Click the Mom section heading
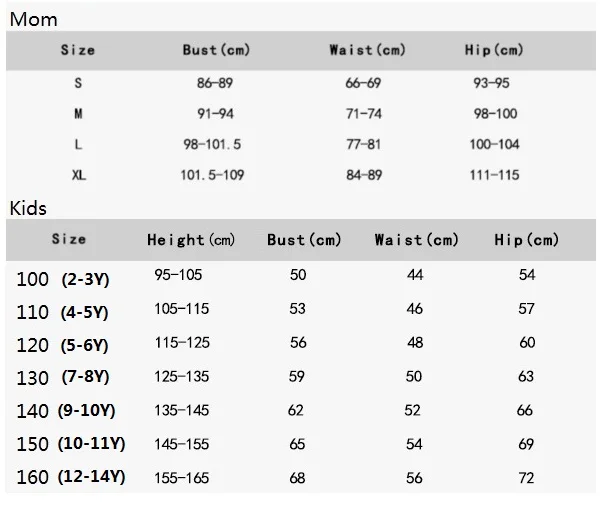Screen dimensions: 600x506 coord(32,19)
